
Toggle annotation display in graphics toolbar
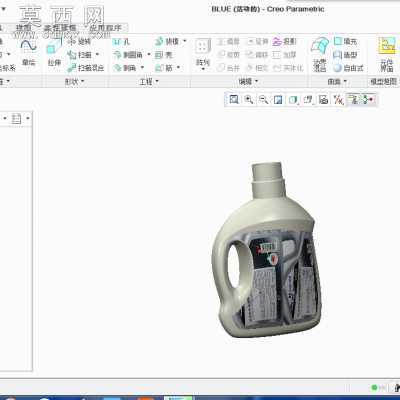353,99
